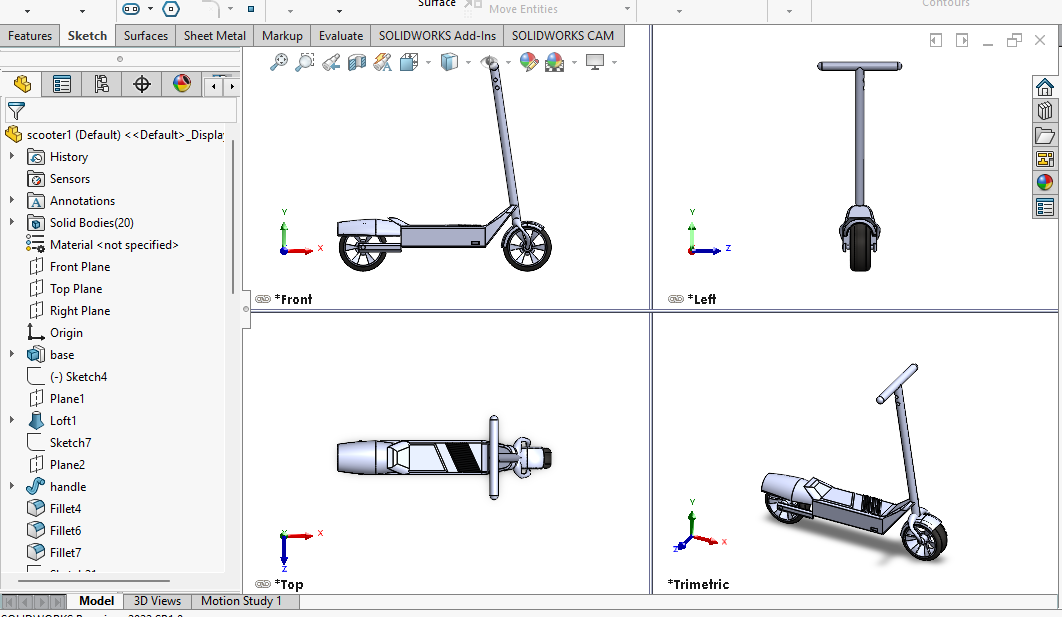1062x617 pixels.
Task: Click the Previous View icon
Action: click(331, 62)
